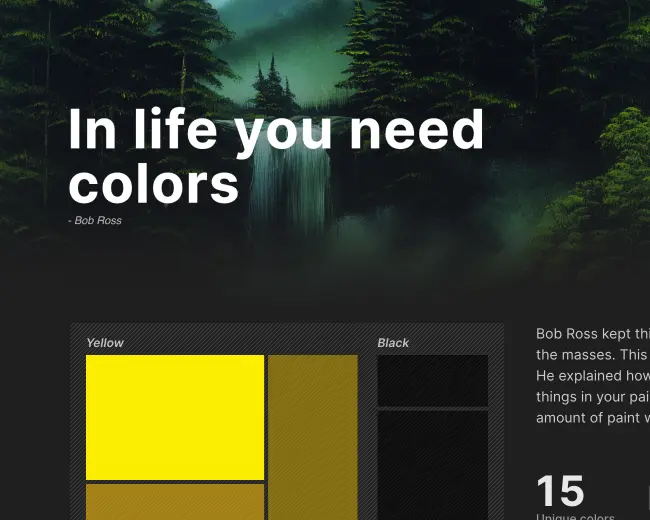This screenshot has height=520, width=650.
Task: Click the bright yellow color swatch
Action: [175, 417]
